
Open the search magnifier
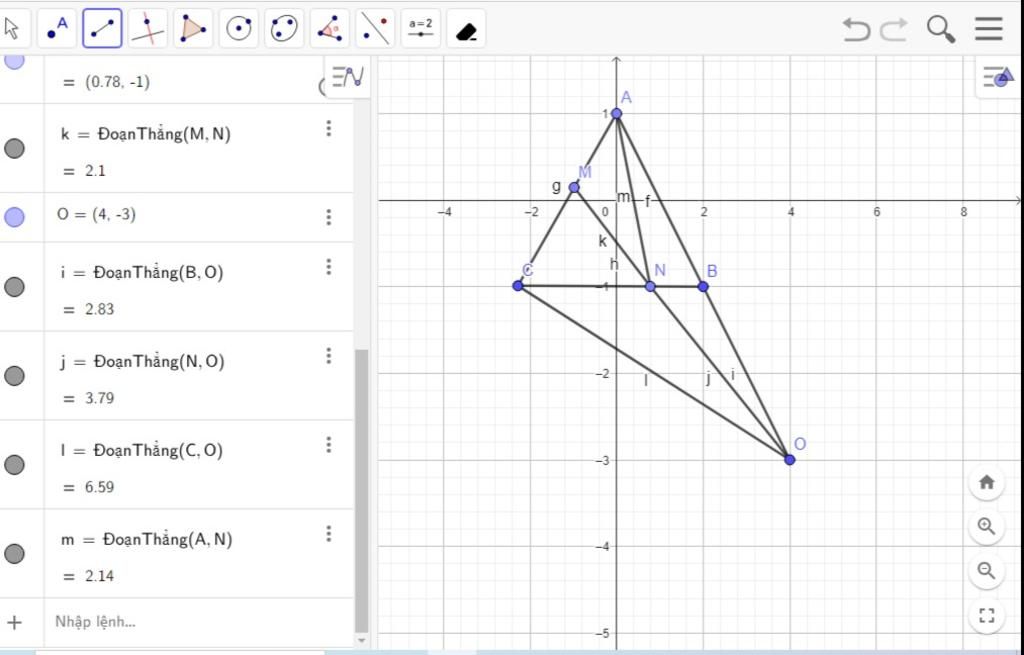[x=940, y=29]
